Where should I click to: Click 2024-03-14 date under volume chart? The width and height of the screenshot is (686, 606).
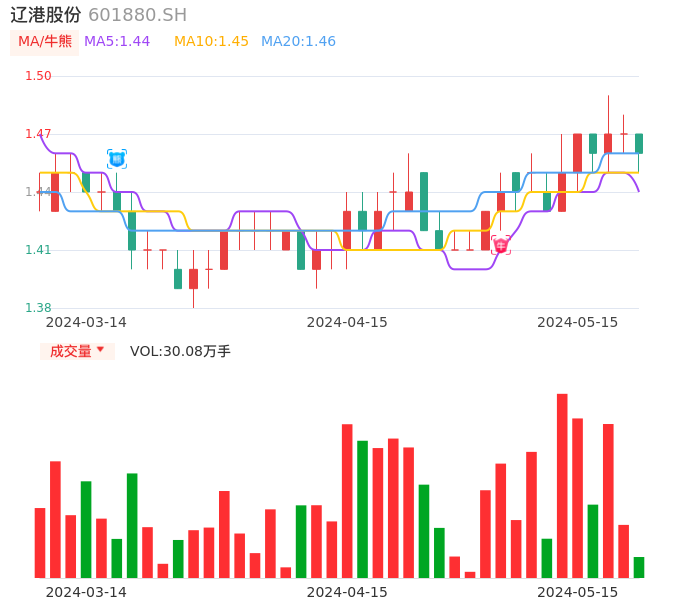[x=86, y=592]
